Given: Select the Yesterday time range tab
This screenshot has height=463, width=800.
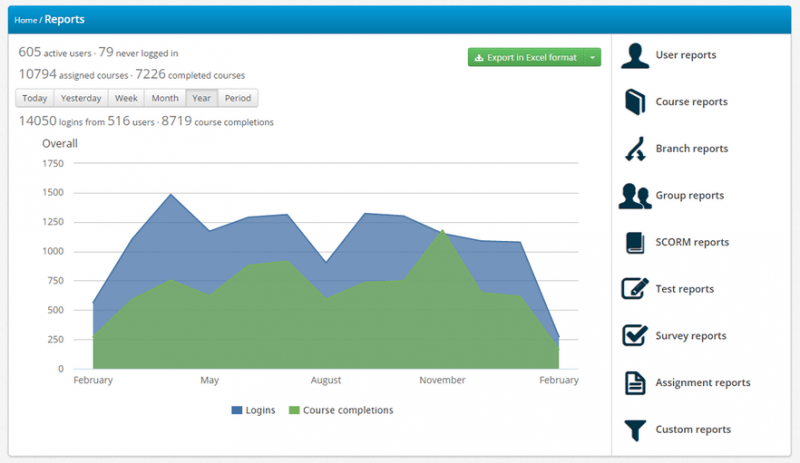Looking at the screenshot, I should coord(81,98).
